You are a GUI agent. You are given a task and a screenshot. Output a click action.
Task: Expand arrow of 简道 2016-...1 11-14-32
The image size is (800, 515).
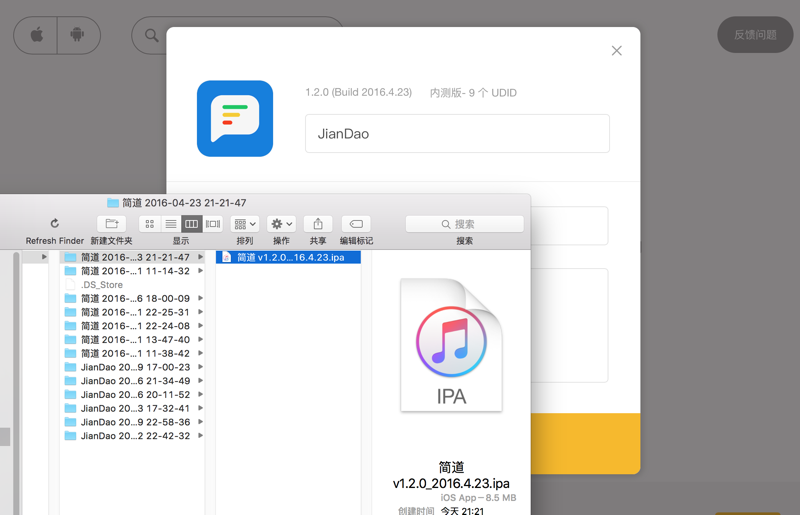click(201, 271)
